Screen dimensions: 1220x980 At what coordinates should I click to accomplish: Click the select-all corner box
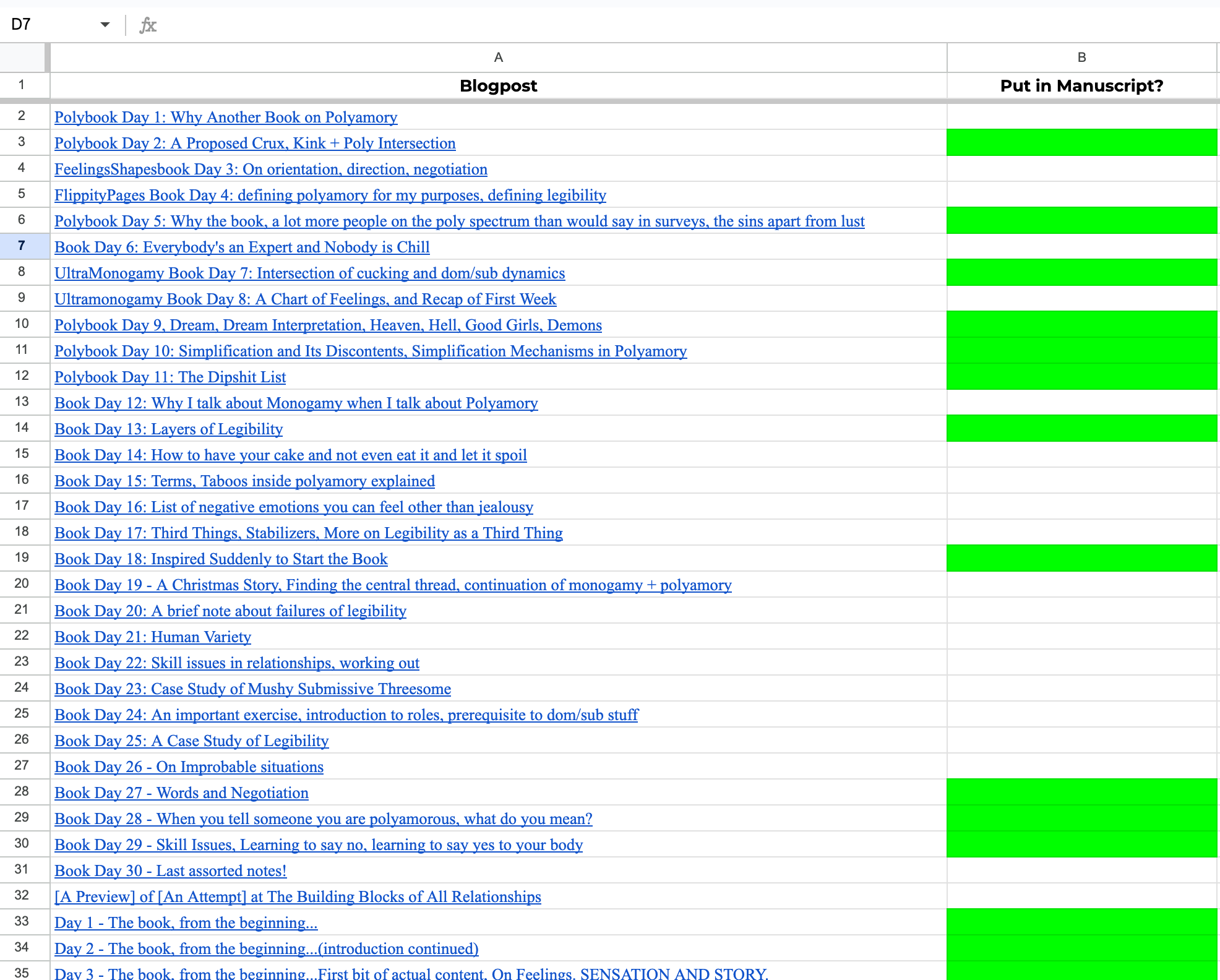[x=23, y=58]
